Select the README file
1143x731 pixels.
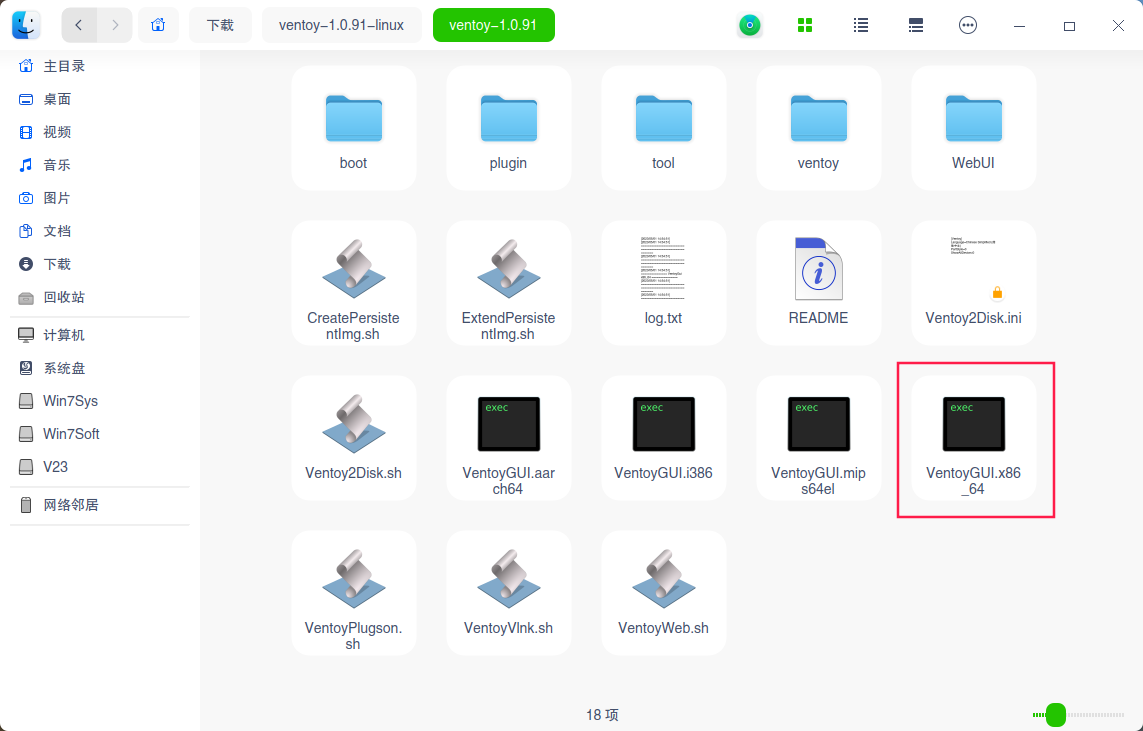tap(819, 283)
